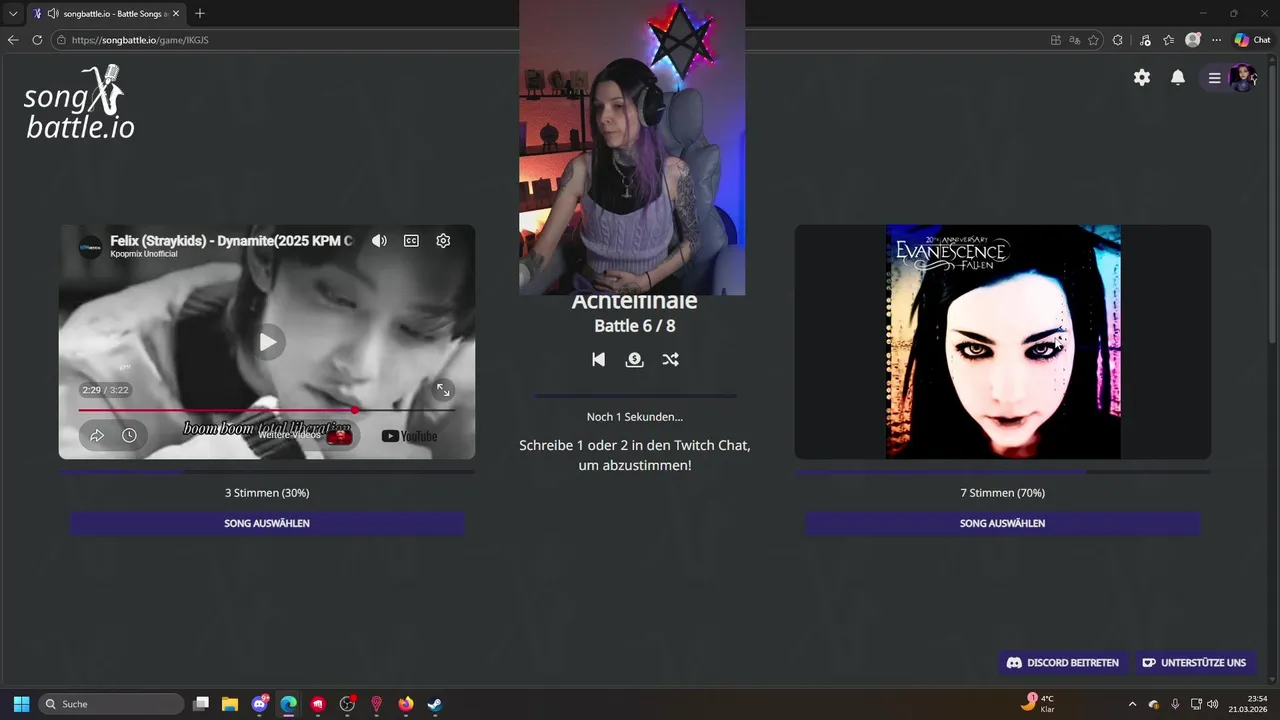
Task: Open the YouTube player settings gear
Action: click(x=443, y=240)
